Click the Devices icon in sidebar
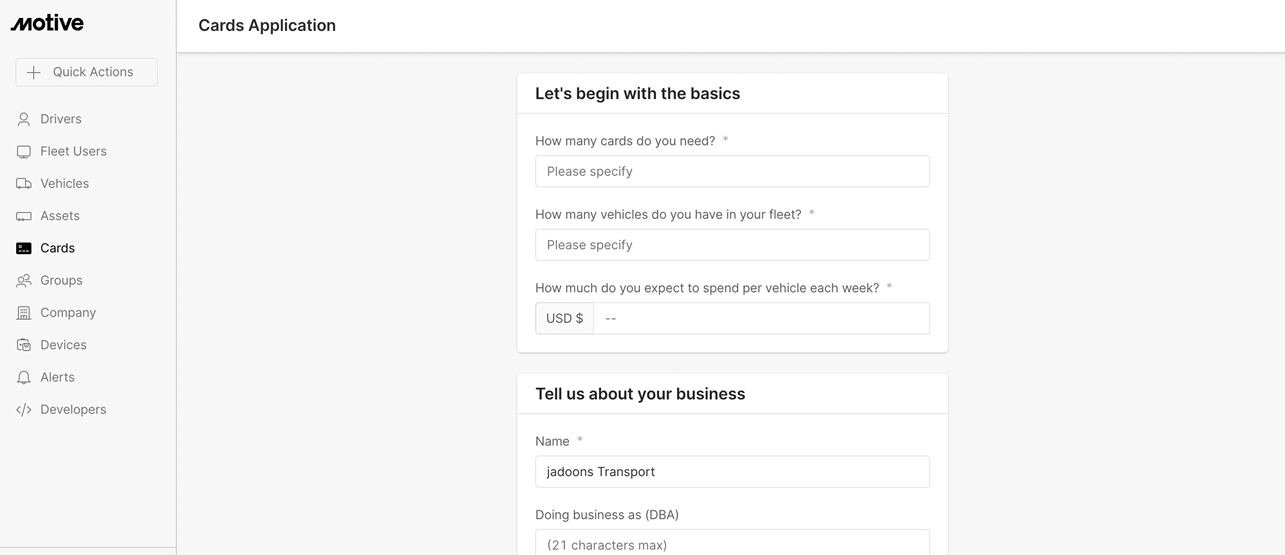The width and height of the screenshot is (1285, 555). [x=24, y=345]
